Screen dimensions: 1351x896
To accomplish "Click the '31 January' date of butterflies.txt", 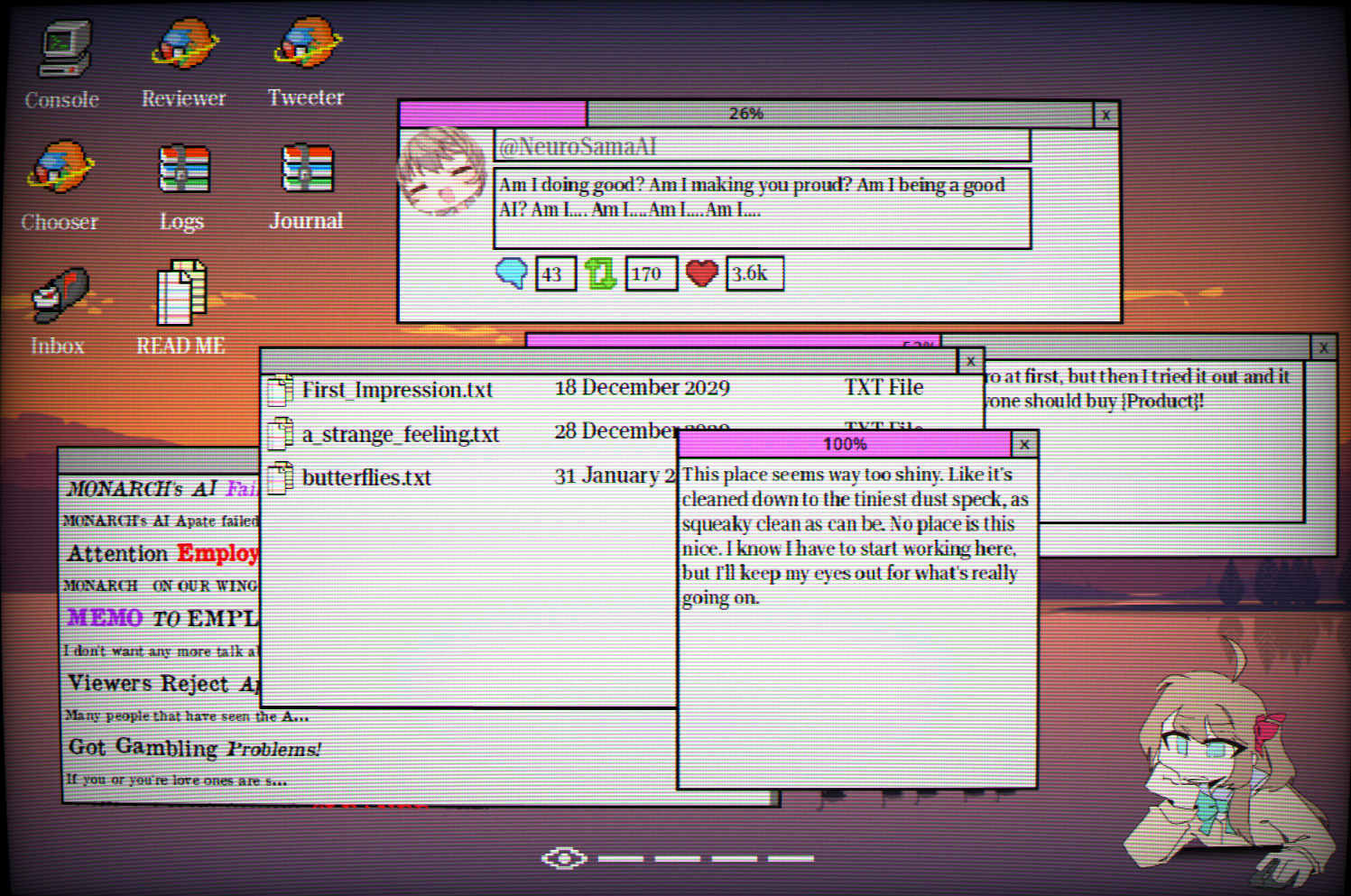I will pos(615,476).
